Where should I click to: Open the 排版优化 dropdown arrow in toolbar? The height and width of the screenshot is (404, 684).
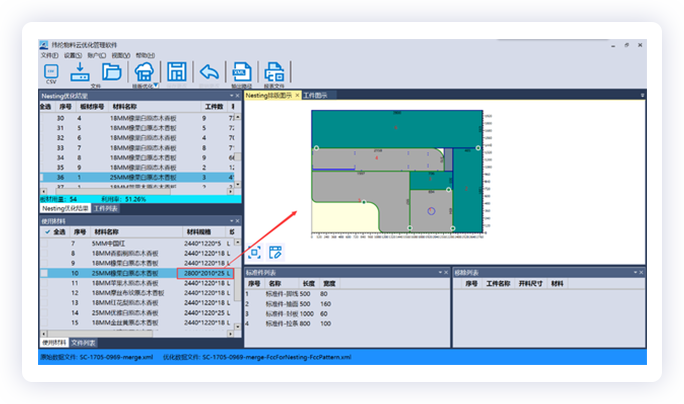point(156,86)
